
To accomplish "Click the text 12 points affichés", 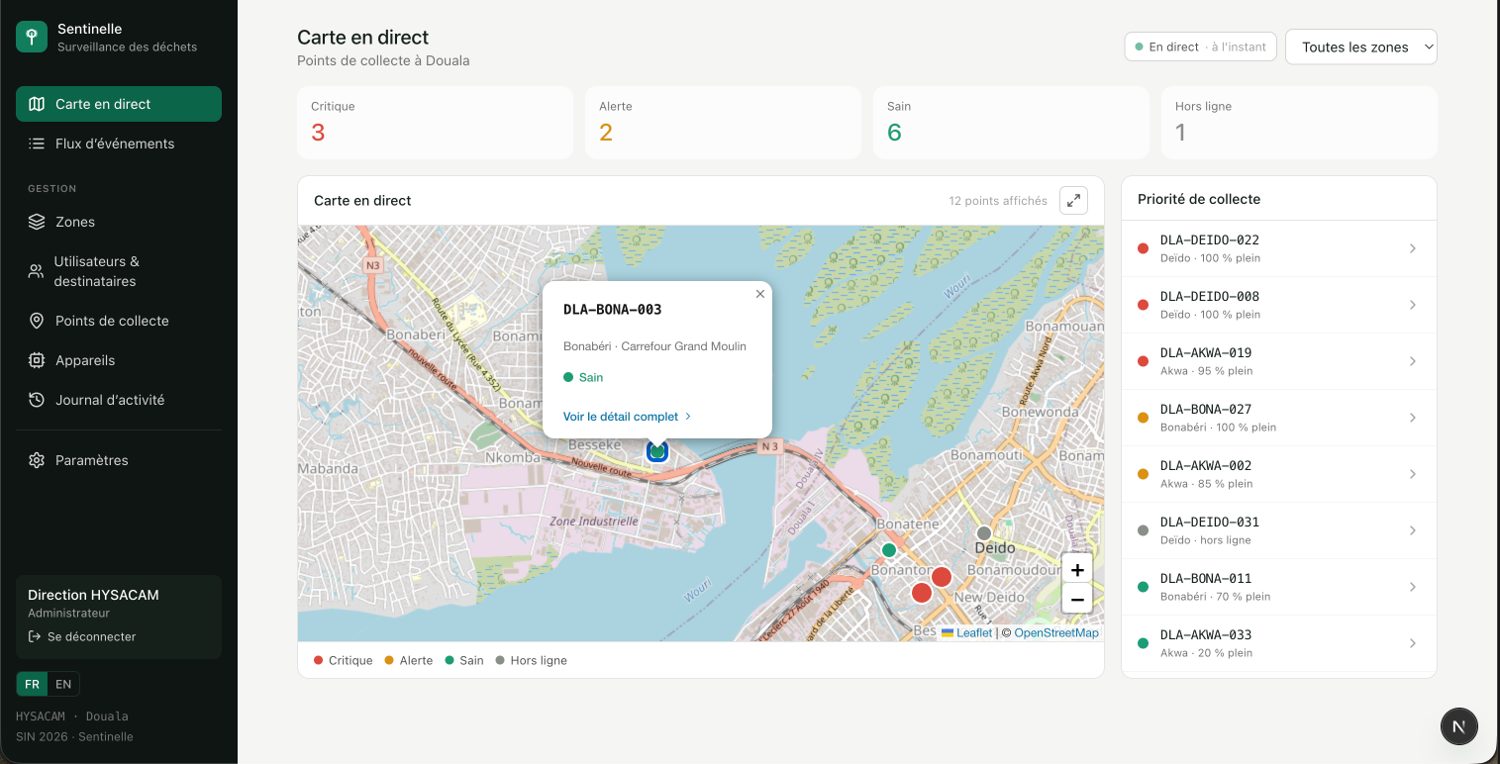I will [x=998, y=201].
